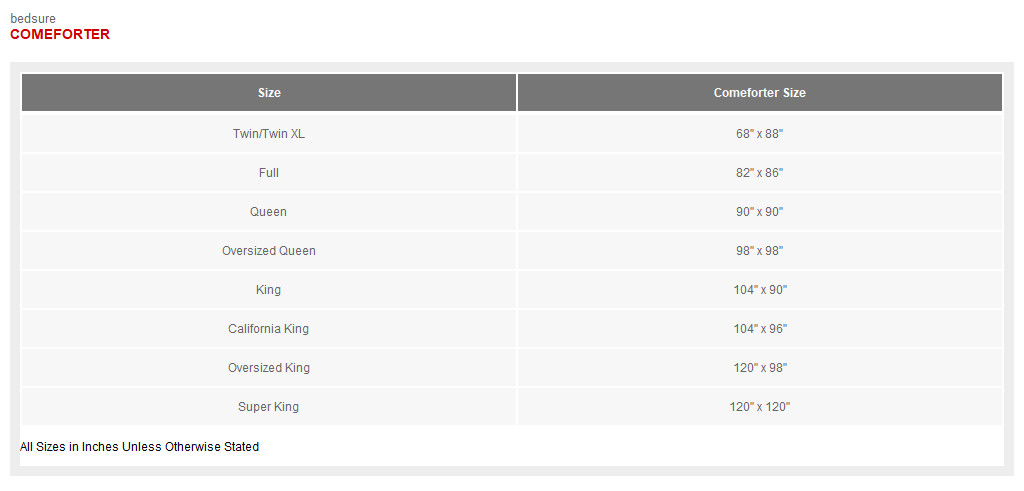The image size is (1024, 491).
Task: Click the 68" x 88" dimension cell
Action: (759, 134)
